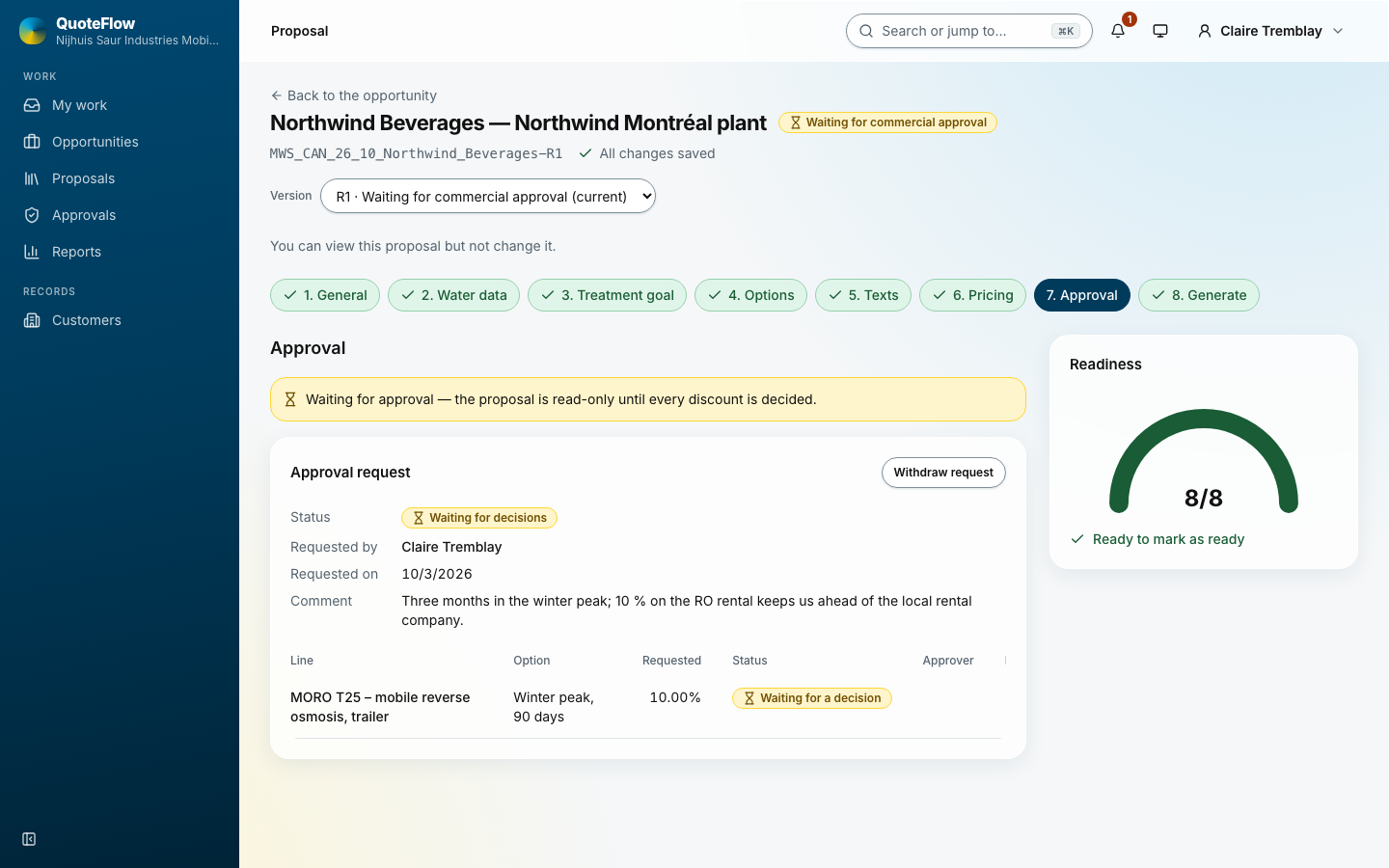The image size is (1389, 868).
Task: Click the My work inbox icon
Action: [32, 105]
